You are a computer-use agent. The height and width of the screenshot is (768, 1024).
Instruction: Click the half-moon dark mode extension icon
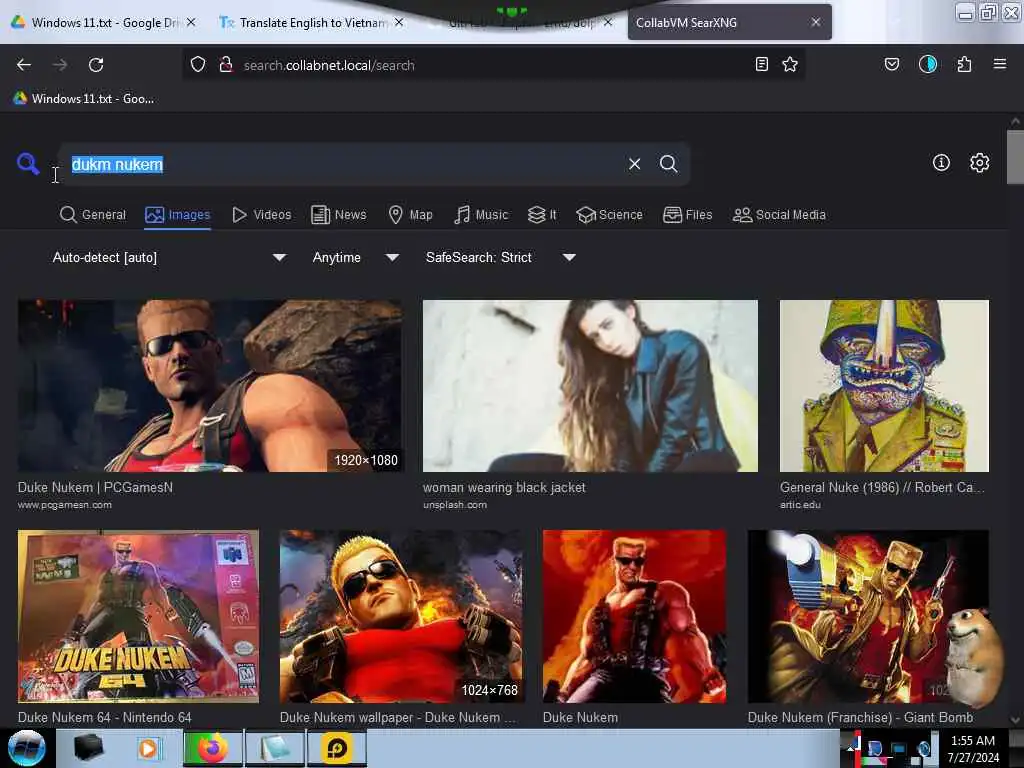[928, 64]
